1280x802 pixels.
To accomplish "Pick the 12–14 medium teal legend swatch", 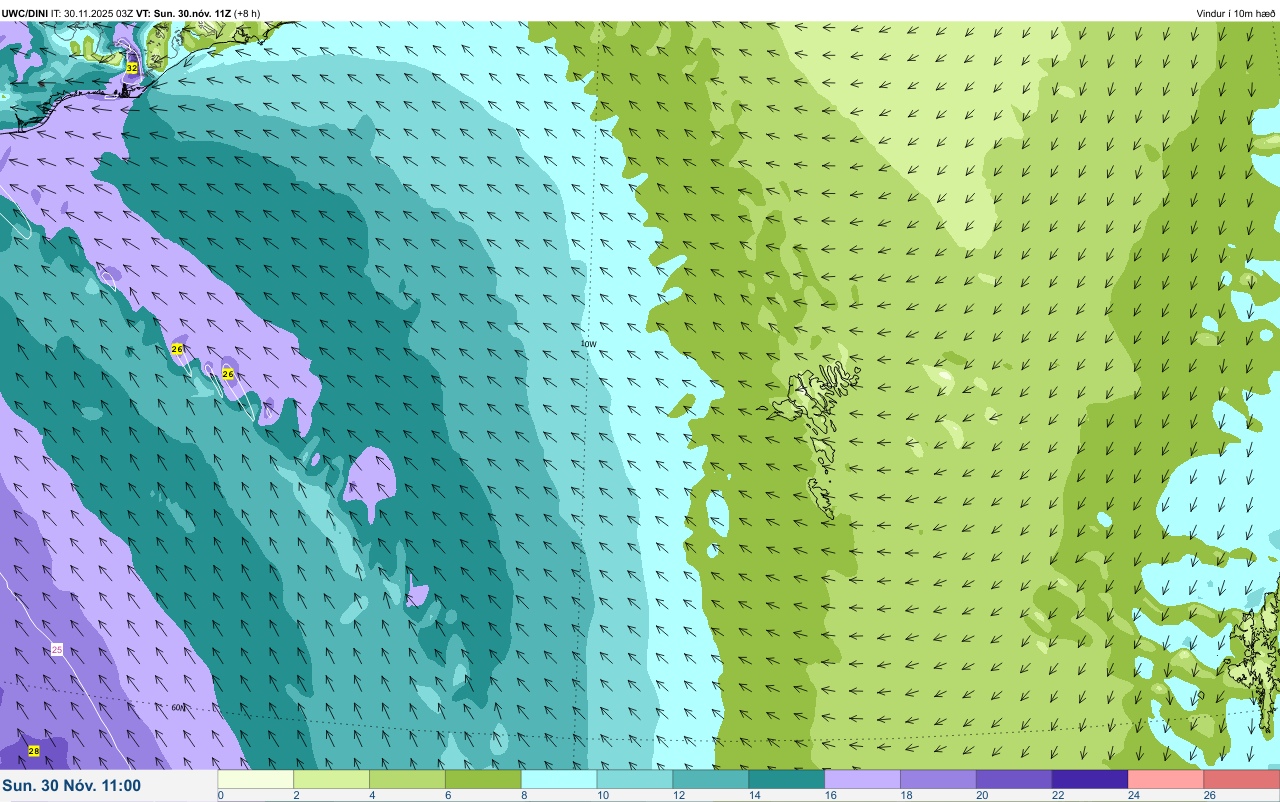I will 711,779.
